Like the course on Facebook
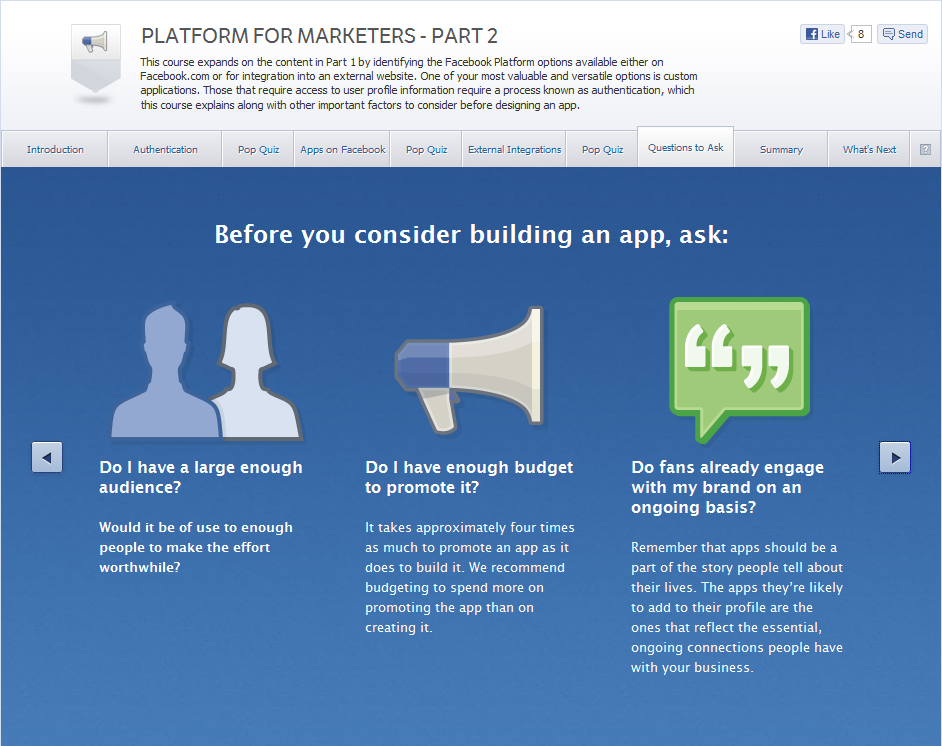 click(822, 34)
